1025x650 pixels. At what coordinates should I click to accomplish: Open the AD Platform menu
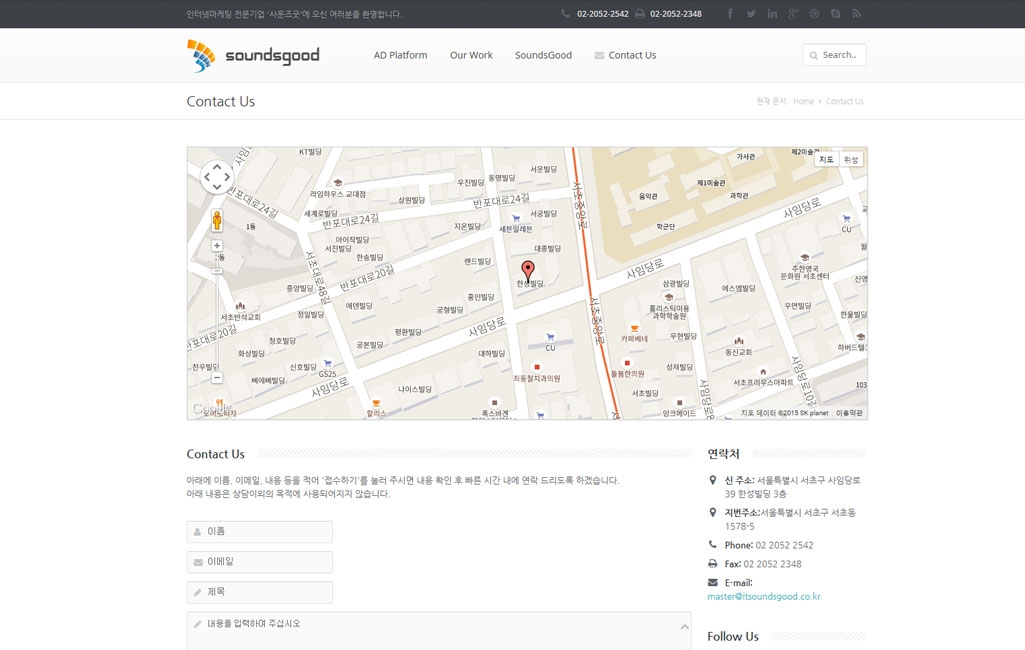tap(401, 56)
